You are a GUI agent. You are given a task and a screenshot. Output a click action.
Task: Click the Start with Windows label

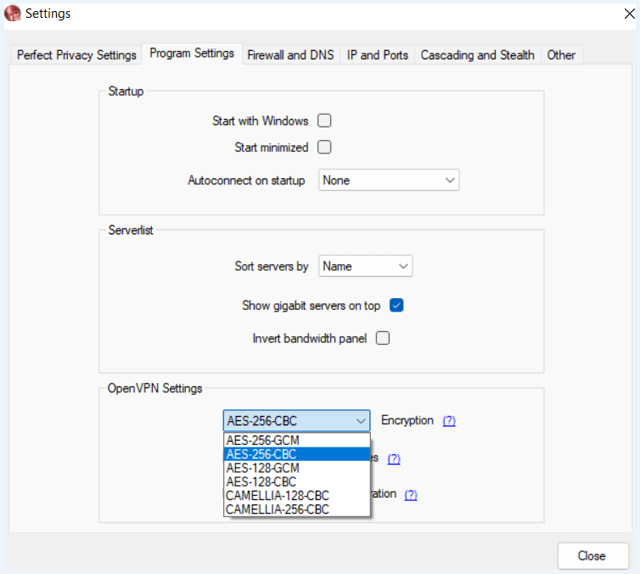point(260,121)
